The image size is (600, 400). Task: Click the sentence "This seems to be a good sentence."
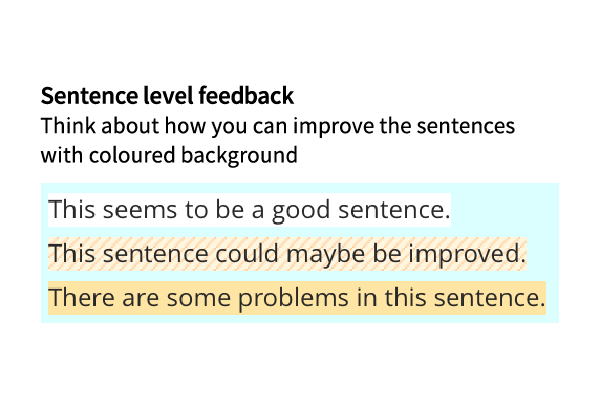(249, 210)
